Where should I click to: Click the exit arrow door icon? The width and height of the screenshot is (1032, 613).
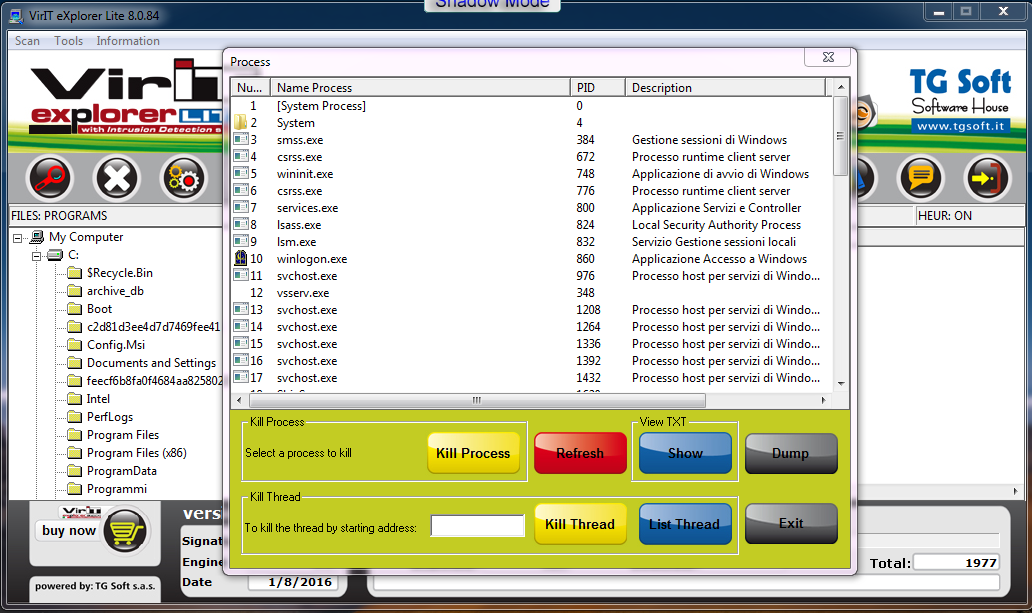coord(986,178)
